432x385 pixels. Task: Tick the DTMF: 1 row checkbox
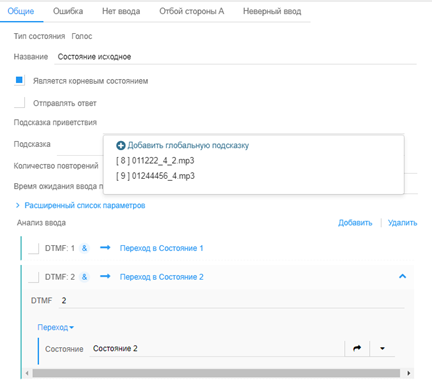(x=34, y=248)
